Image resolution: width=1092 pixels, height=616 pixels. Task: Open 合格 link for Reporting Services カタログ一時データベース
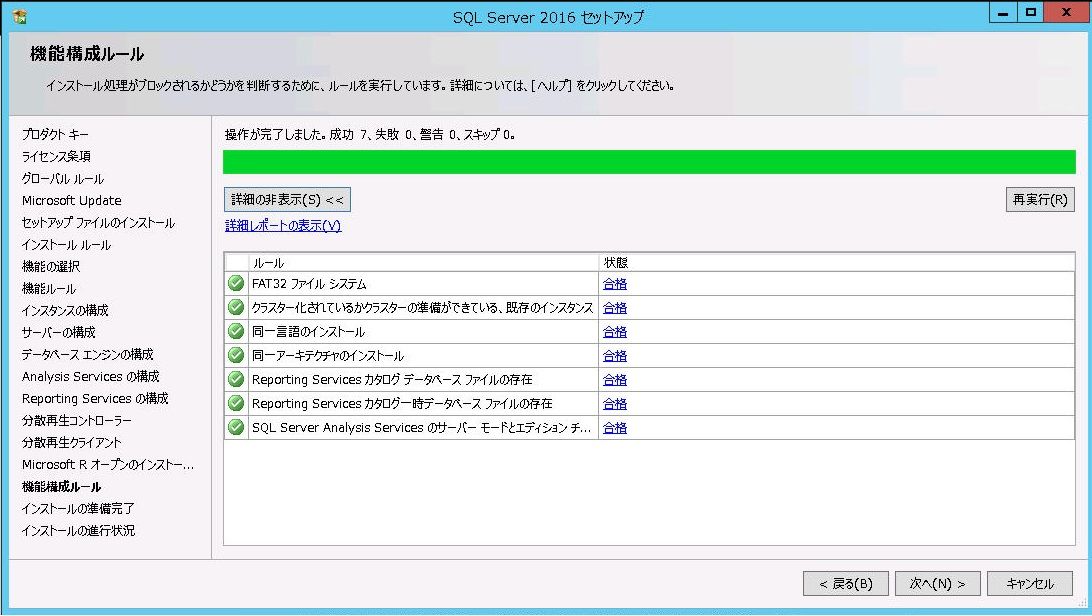(x=614, y=404)
